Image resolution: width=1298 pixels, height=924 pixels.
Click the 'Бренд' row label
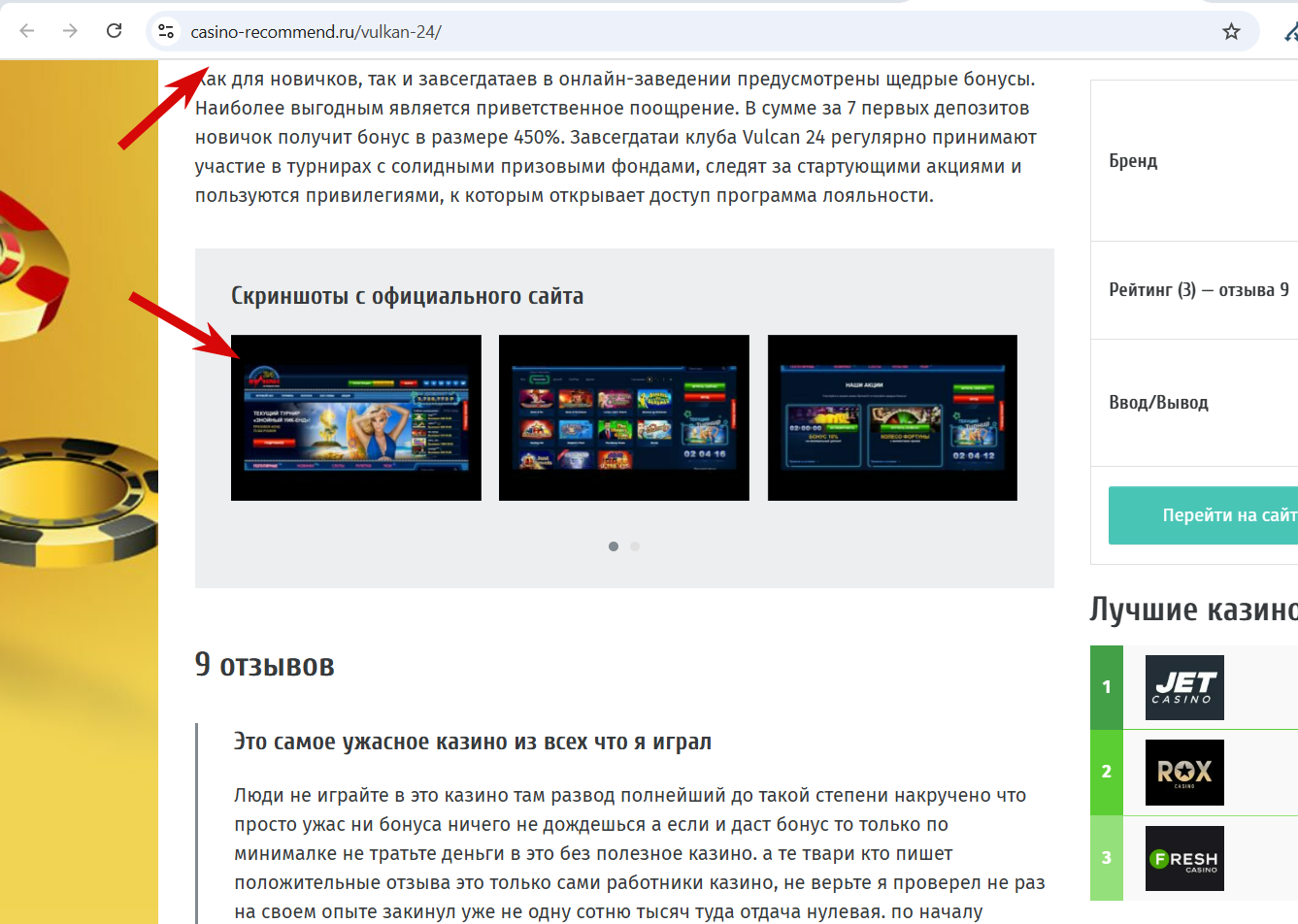tap(1133, 161)
